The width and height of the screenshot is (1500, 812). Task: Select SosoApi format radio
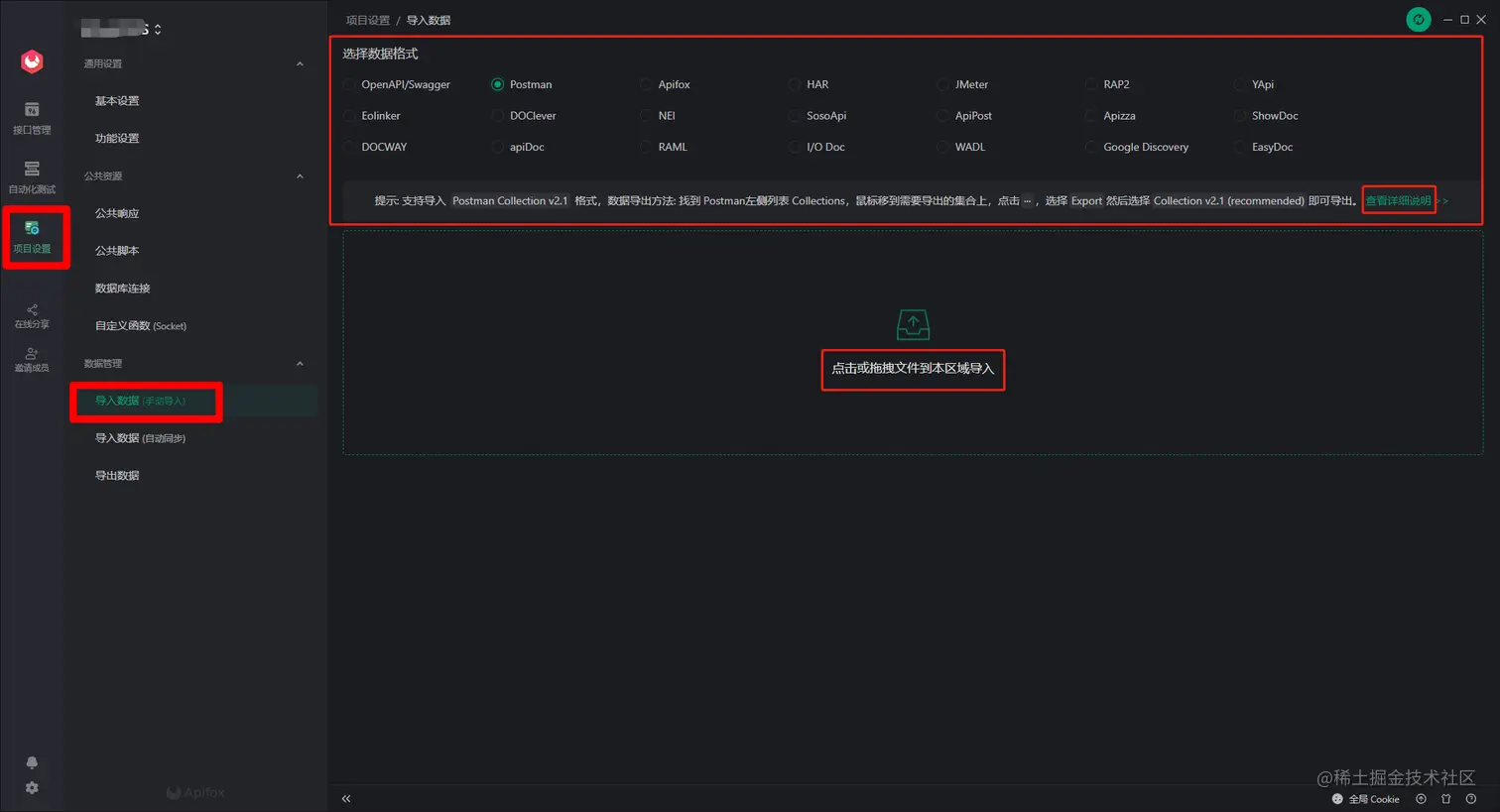795,116
